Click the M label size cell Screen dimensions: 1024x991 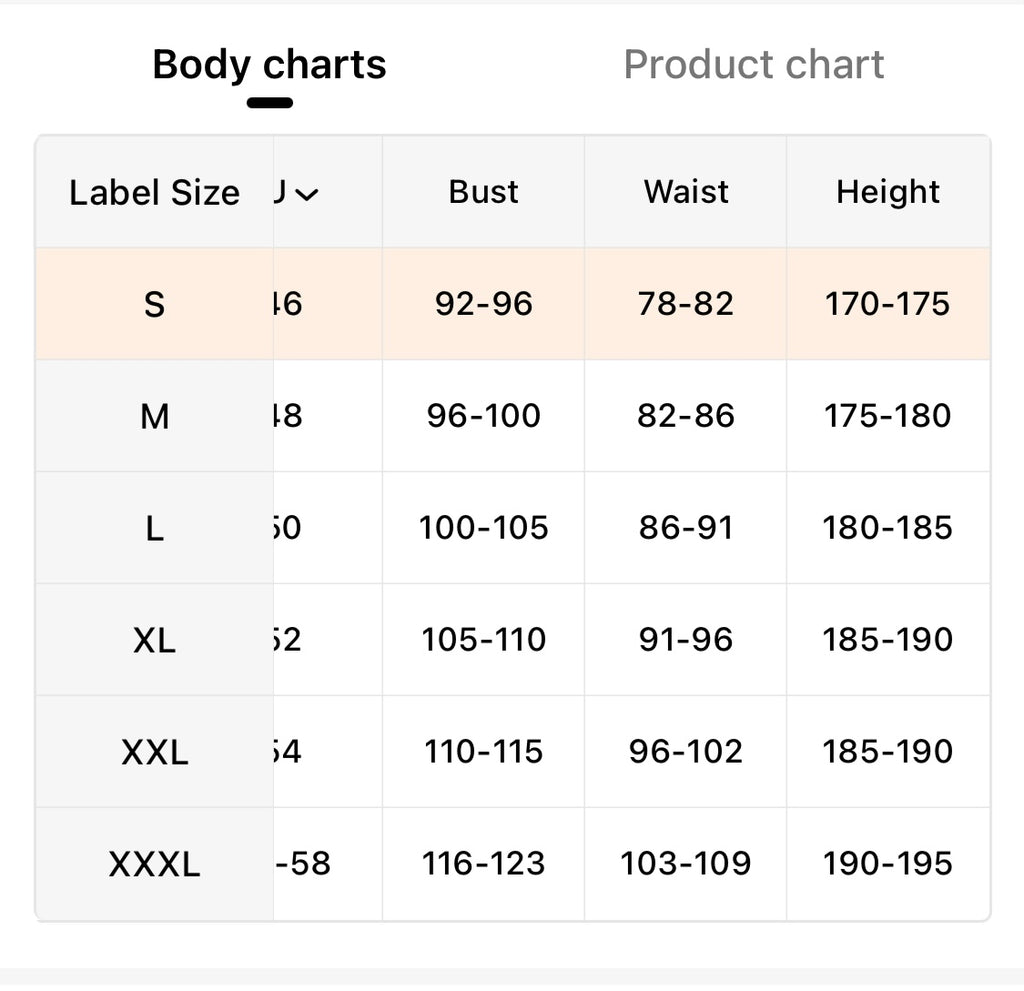click(x=154, y=416)
